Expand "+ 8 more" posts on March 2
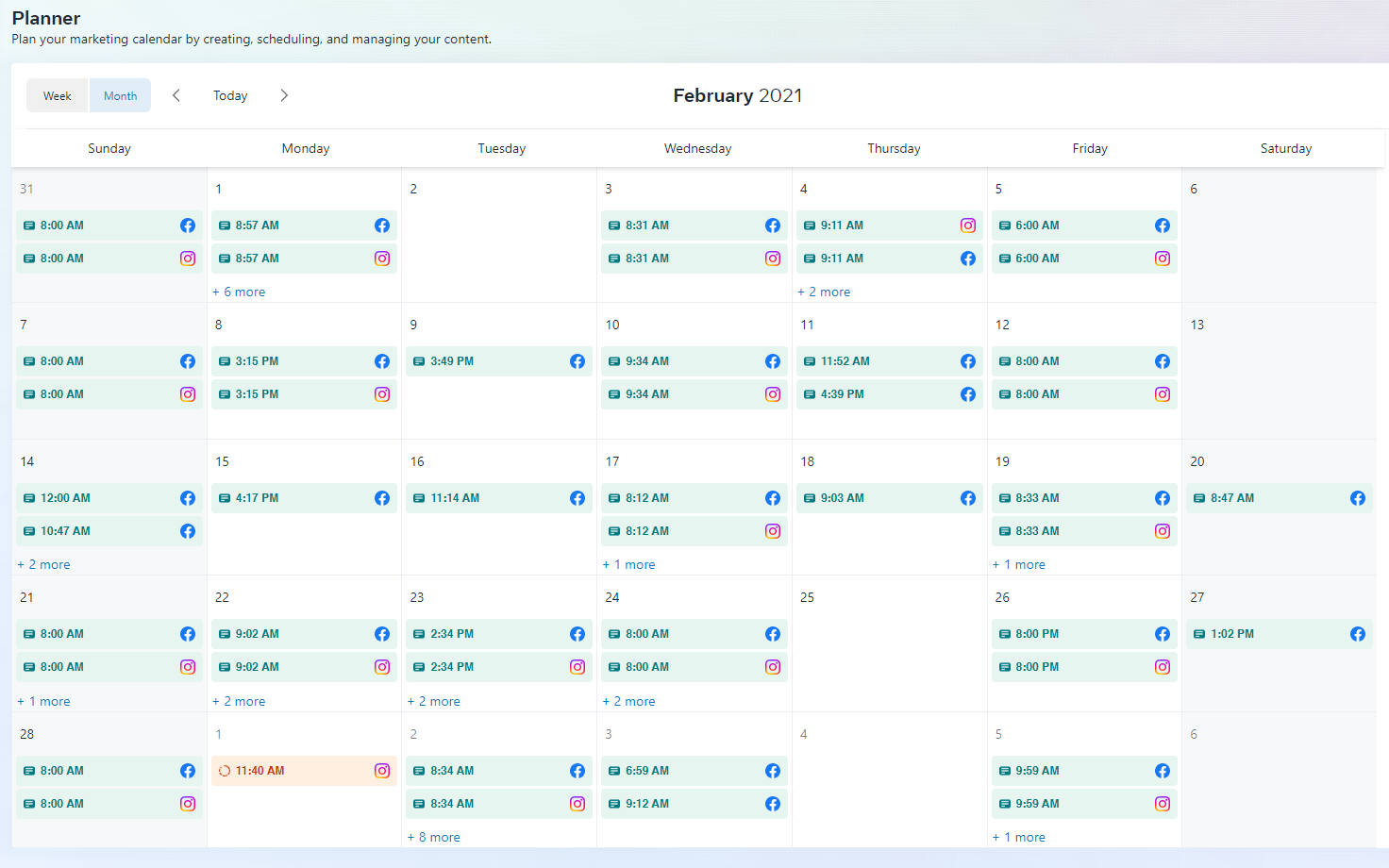Image resolution: width=1389 pixels, height=868 pixels. 434,837
